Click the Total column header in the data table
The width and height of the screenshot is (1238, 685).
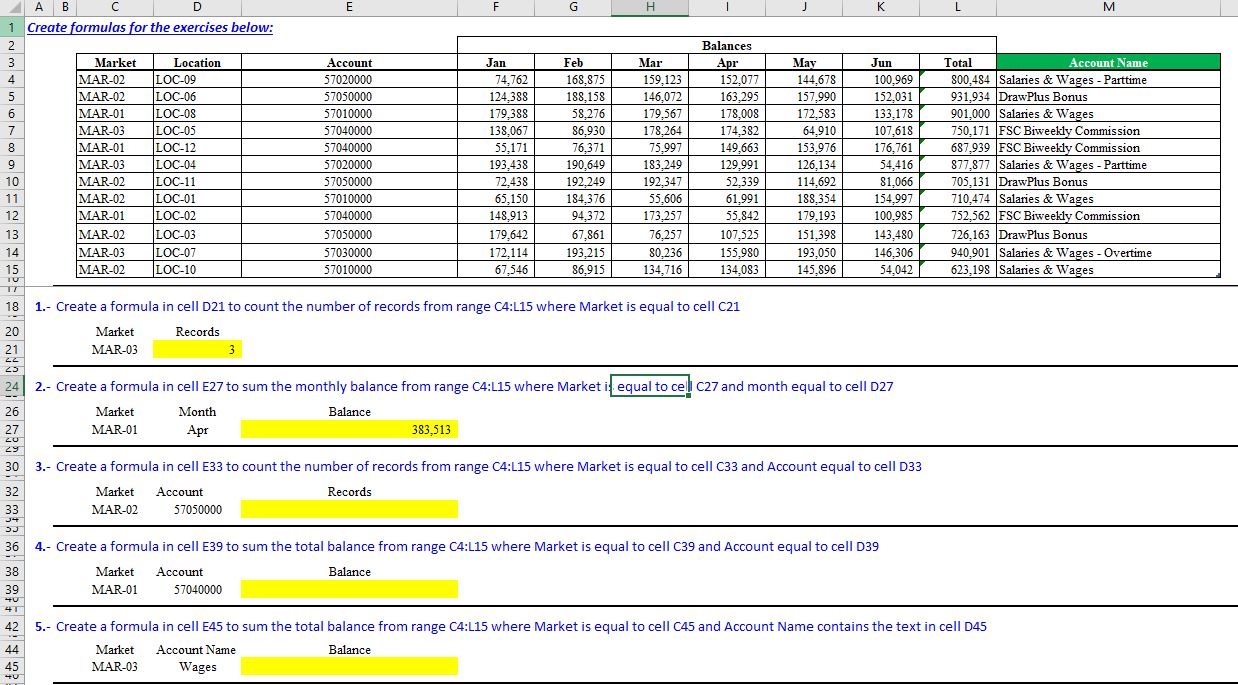[957, 61]
